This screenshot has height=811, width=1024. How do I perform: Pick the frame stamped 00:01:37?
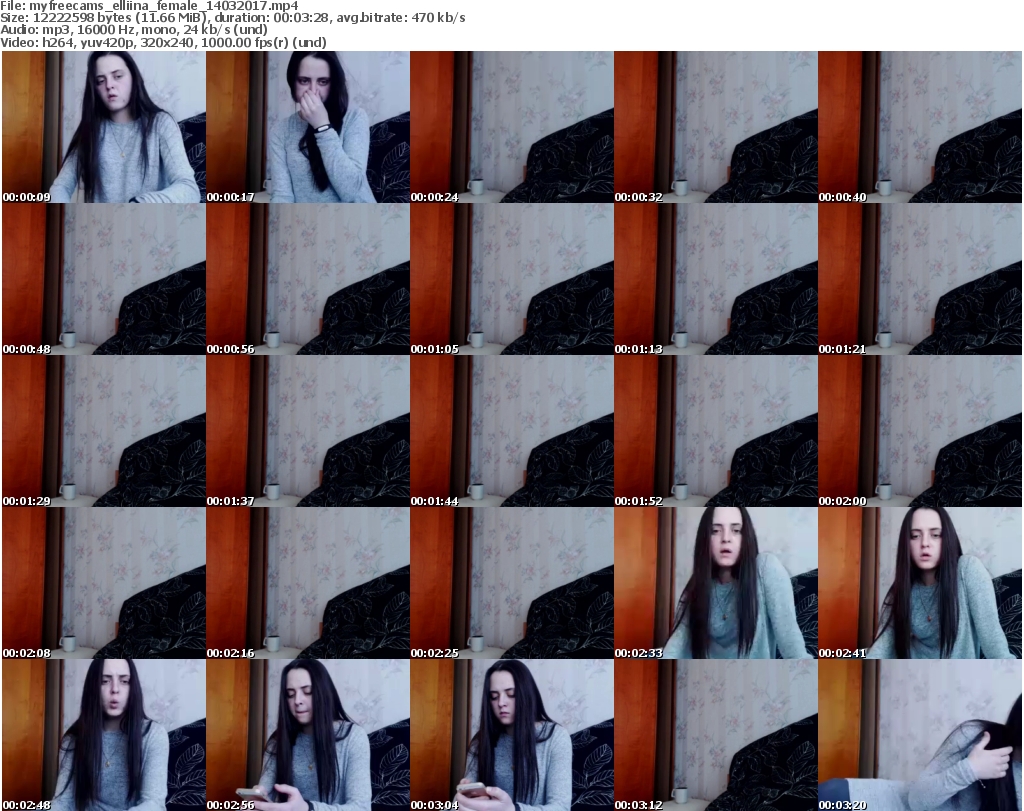(308, 431)
